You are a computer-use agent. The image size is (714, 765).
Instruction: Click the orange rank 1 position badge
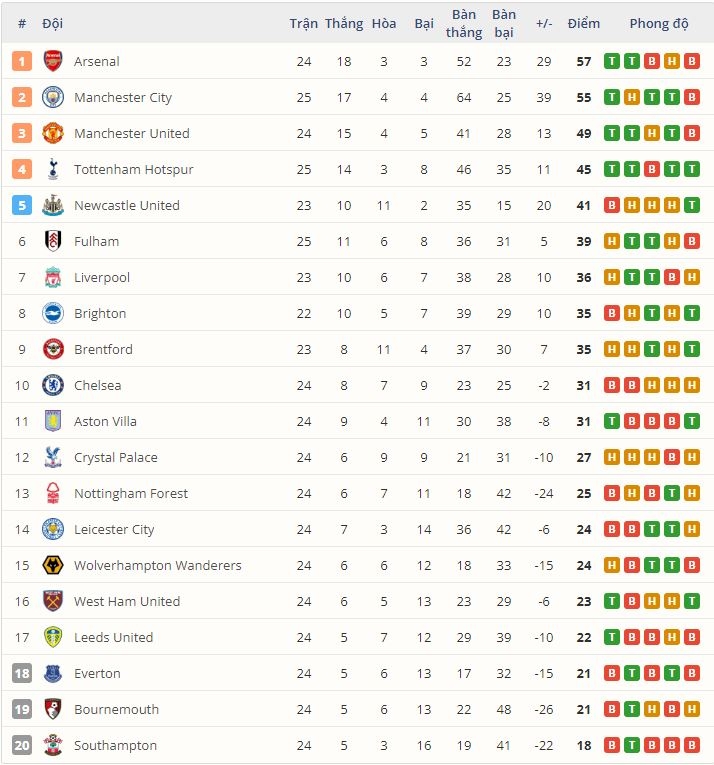[x=22, y=61]
